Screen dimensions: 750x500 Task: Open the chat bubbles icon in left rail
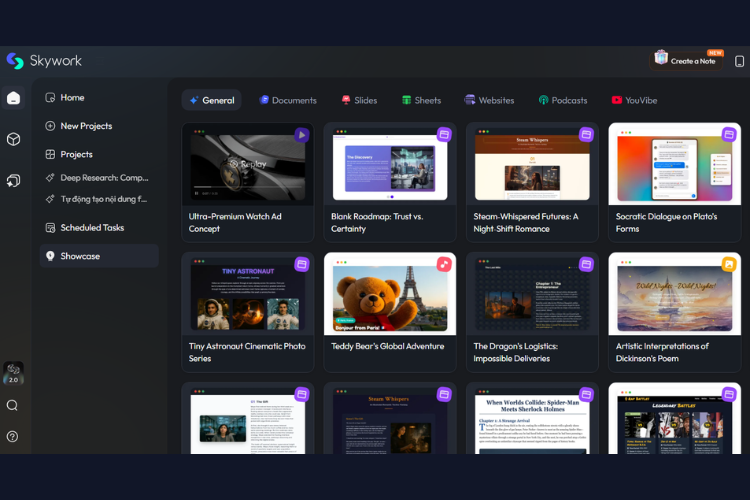[13, 180]
